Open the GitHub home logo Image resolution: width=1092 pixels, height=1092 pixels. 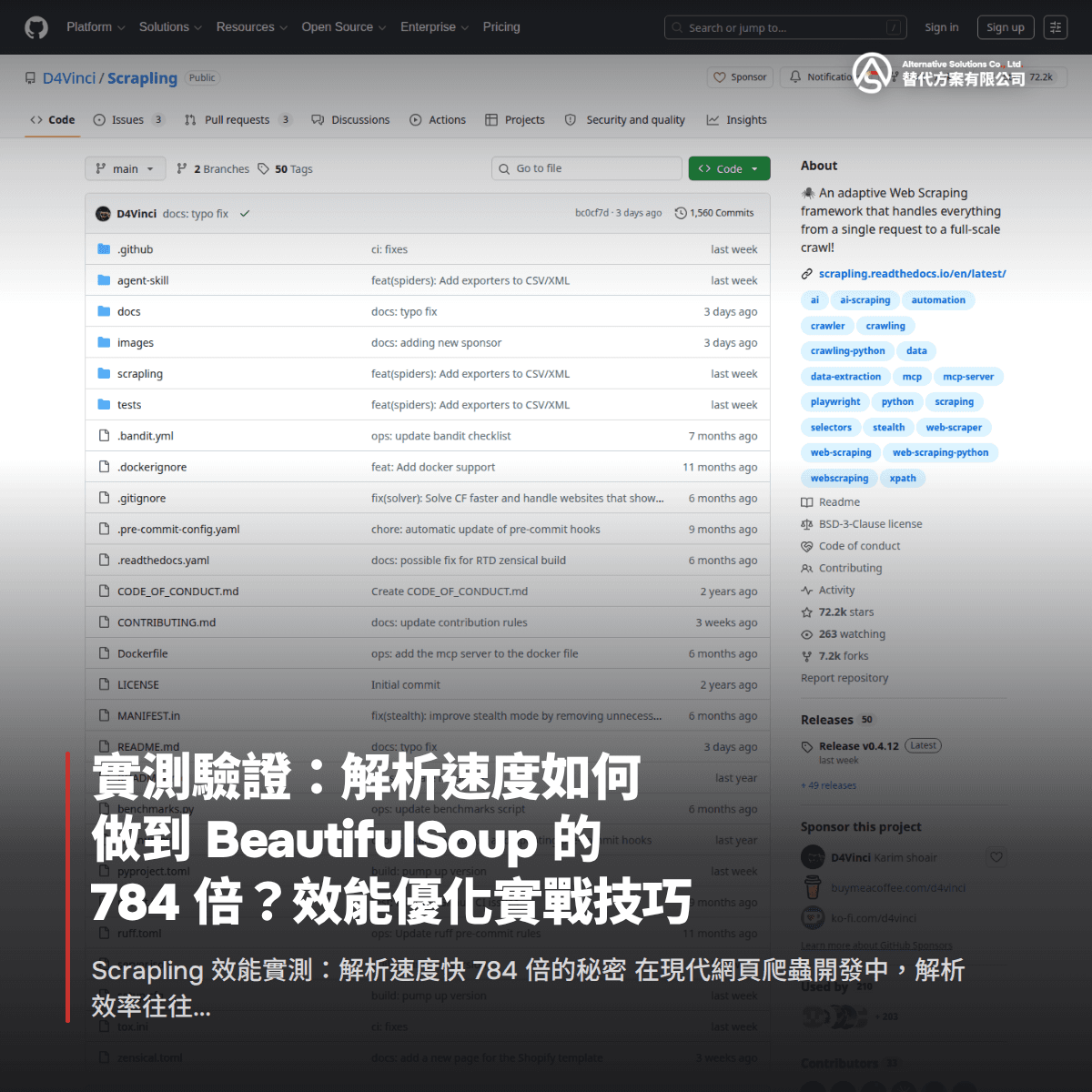tap(36, 27)
